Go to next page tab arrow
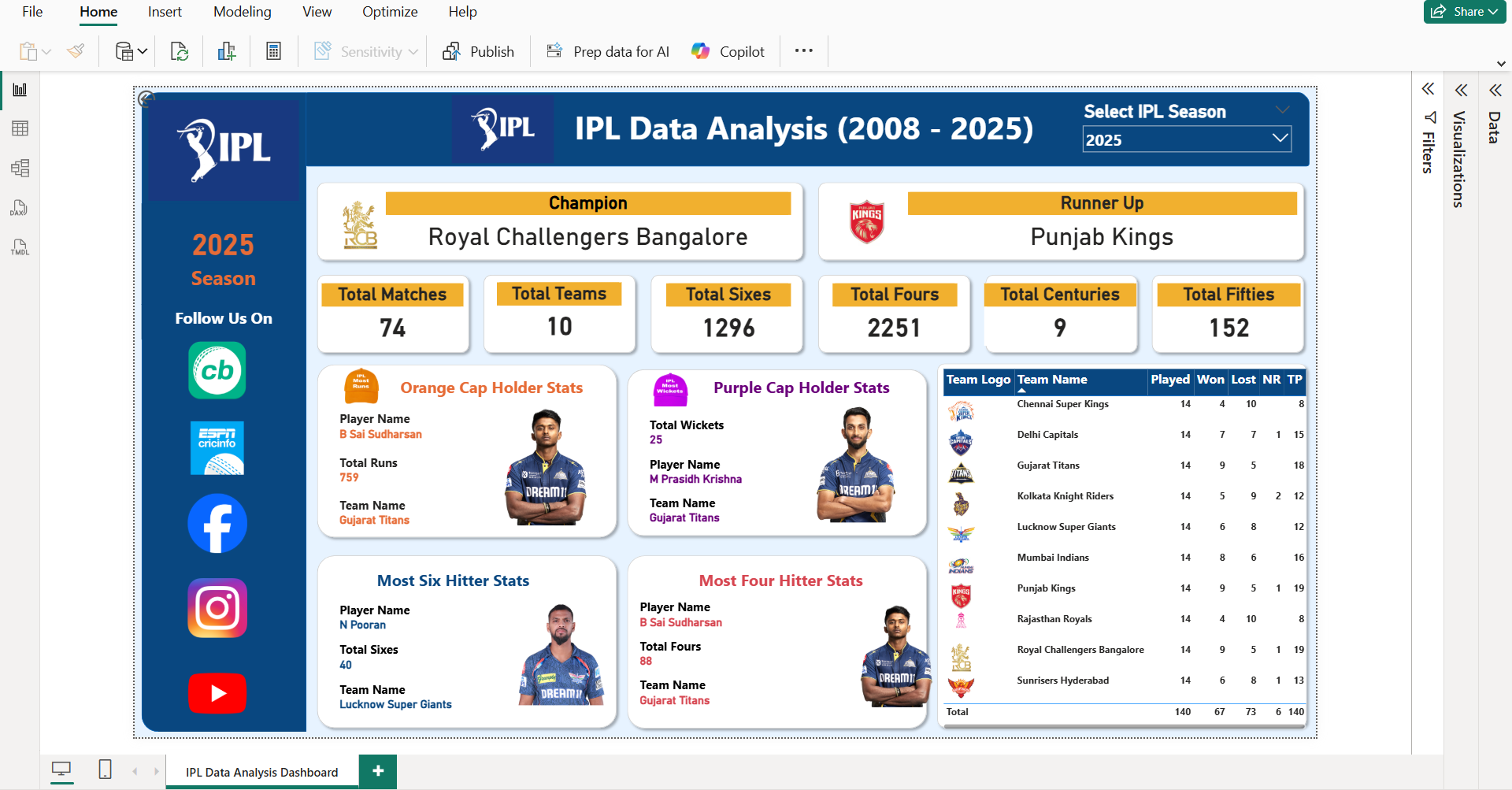The height and width of the screenshot is (790, 1512). coord(157,772)
